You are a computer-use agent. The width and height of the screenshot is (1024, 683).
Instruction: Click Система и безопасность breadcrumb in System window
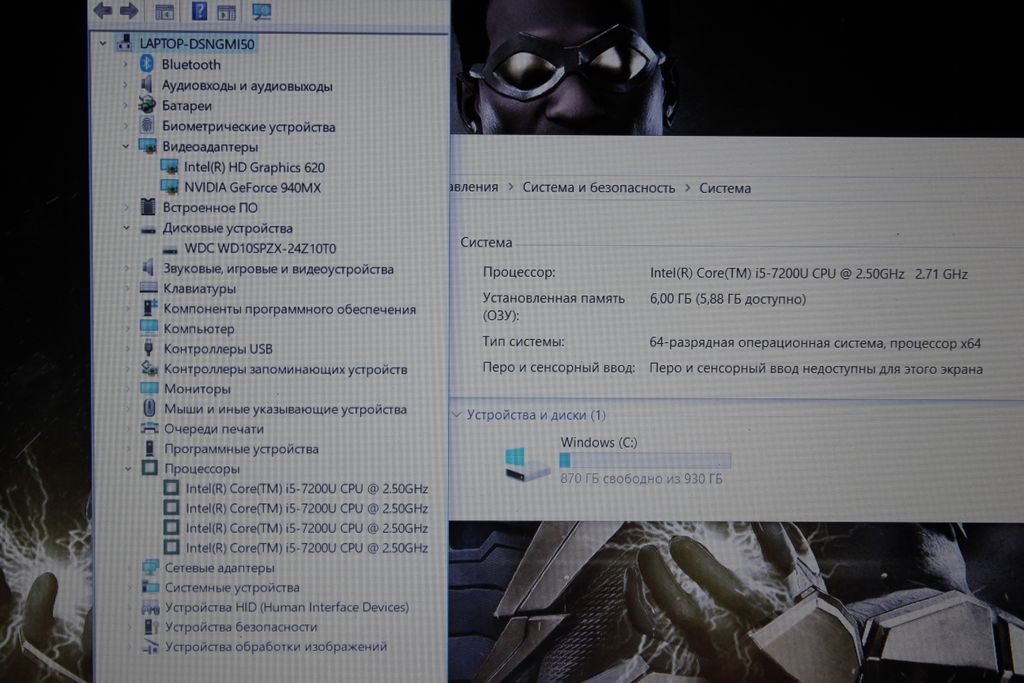click(x=599, y=187)
